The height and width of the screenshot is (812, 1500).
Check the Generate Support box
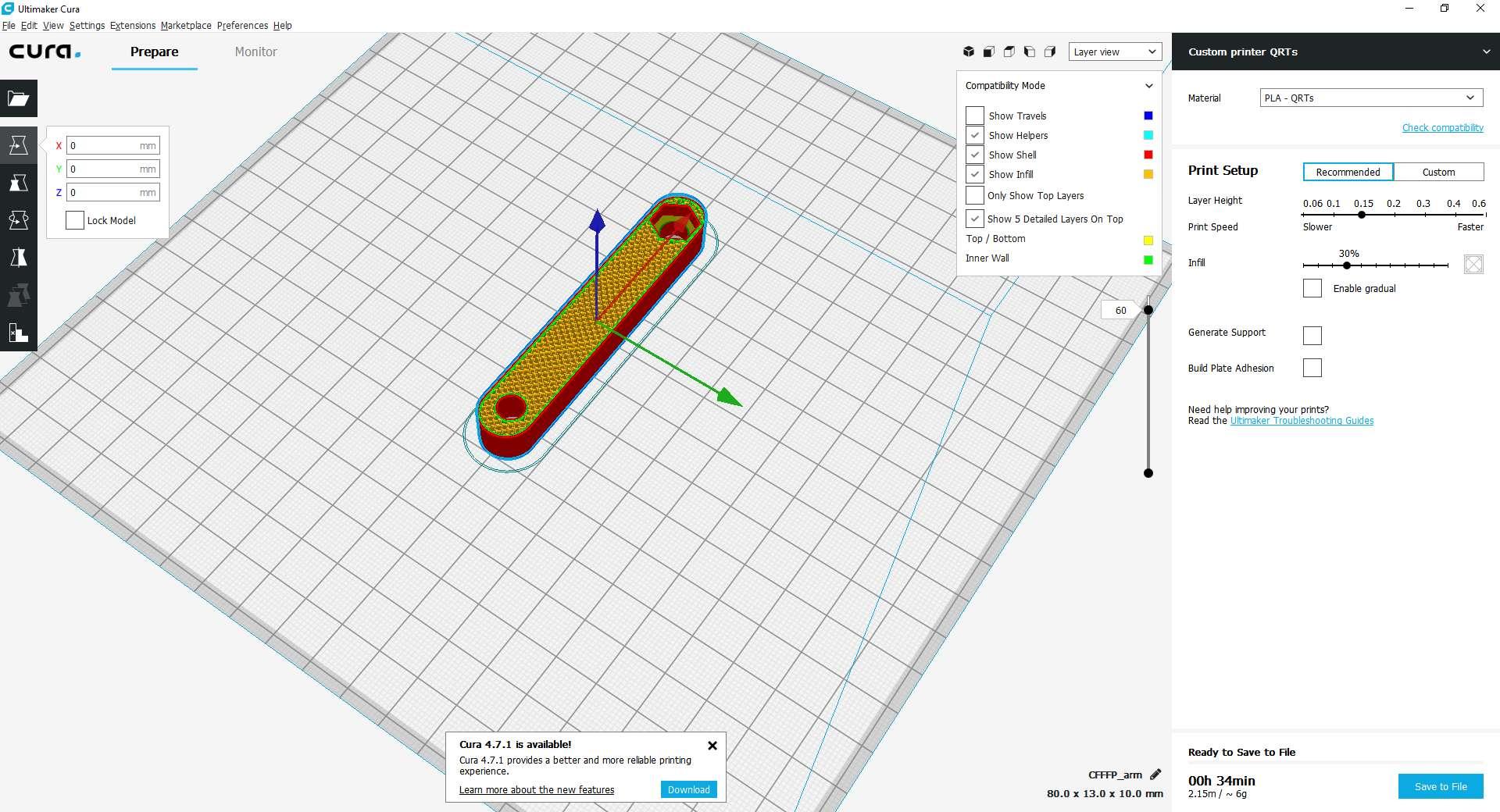[x=1312, y=336]
